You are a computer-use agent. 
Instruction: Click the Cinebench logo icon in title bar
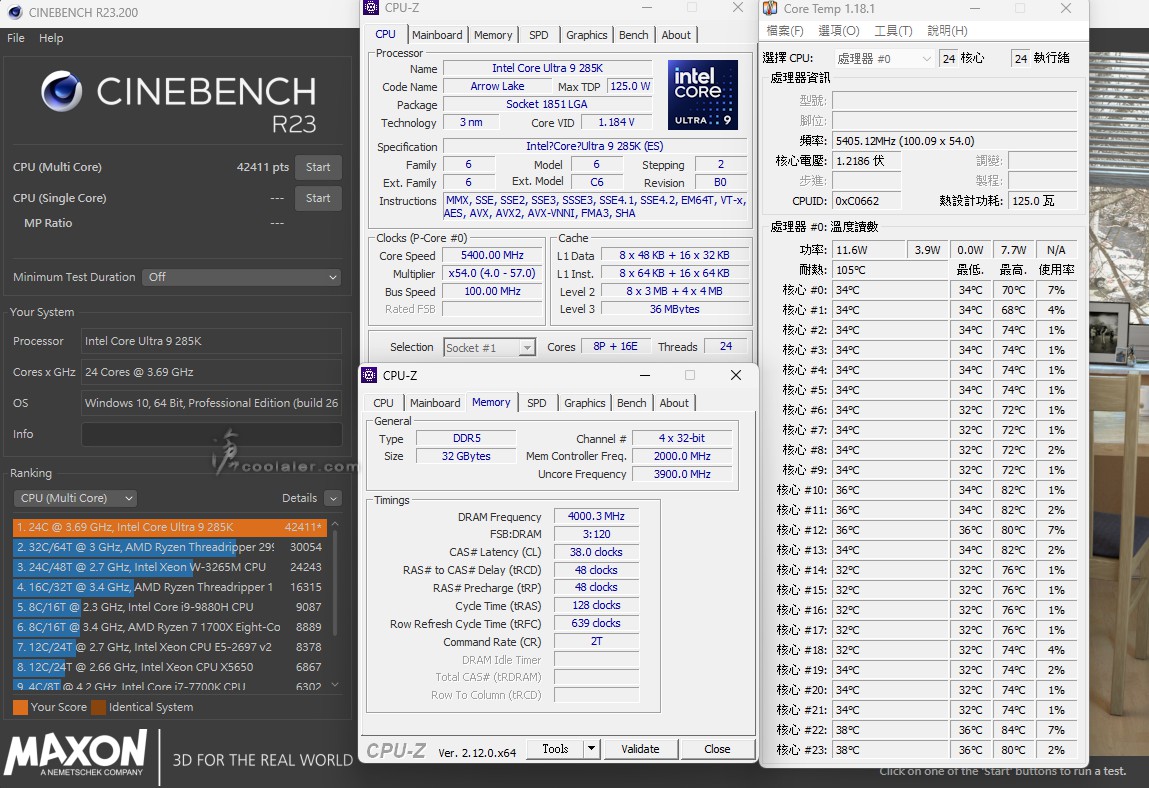pyautogui.click(x=15, y=12)
